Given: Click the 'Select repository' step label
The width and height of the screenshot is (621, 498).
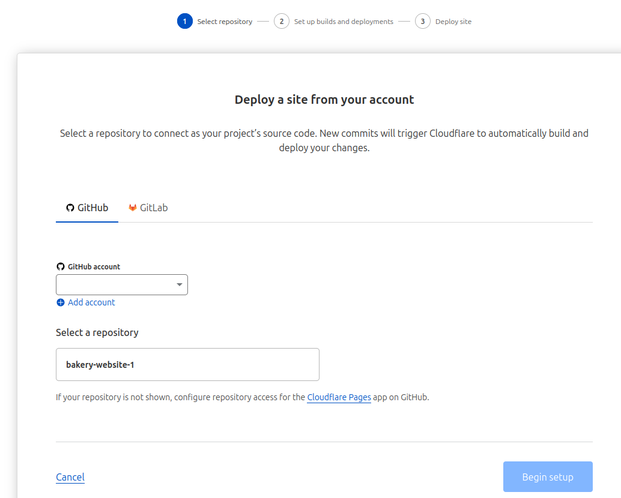Looking at the screenshot, I should [x=225, y=22].
